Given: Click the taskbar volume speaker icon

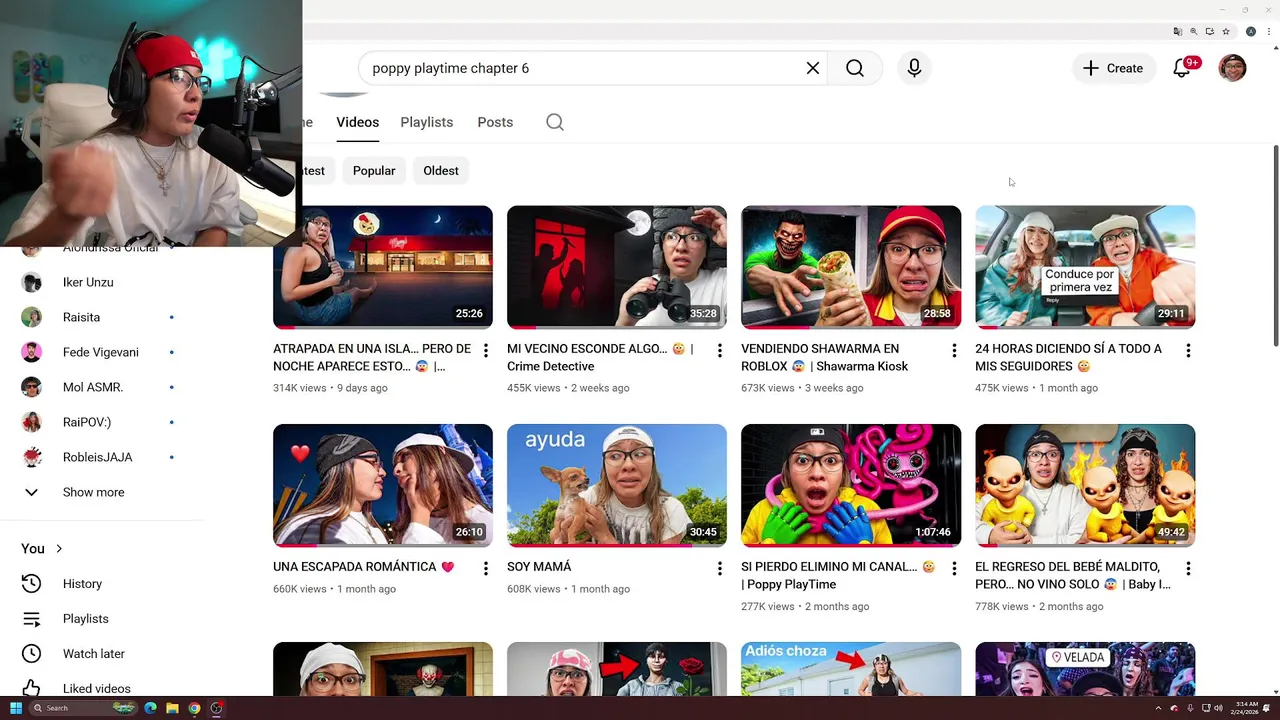Looking at the screenshot, I should click(1218, 708).
